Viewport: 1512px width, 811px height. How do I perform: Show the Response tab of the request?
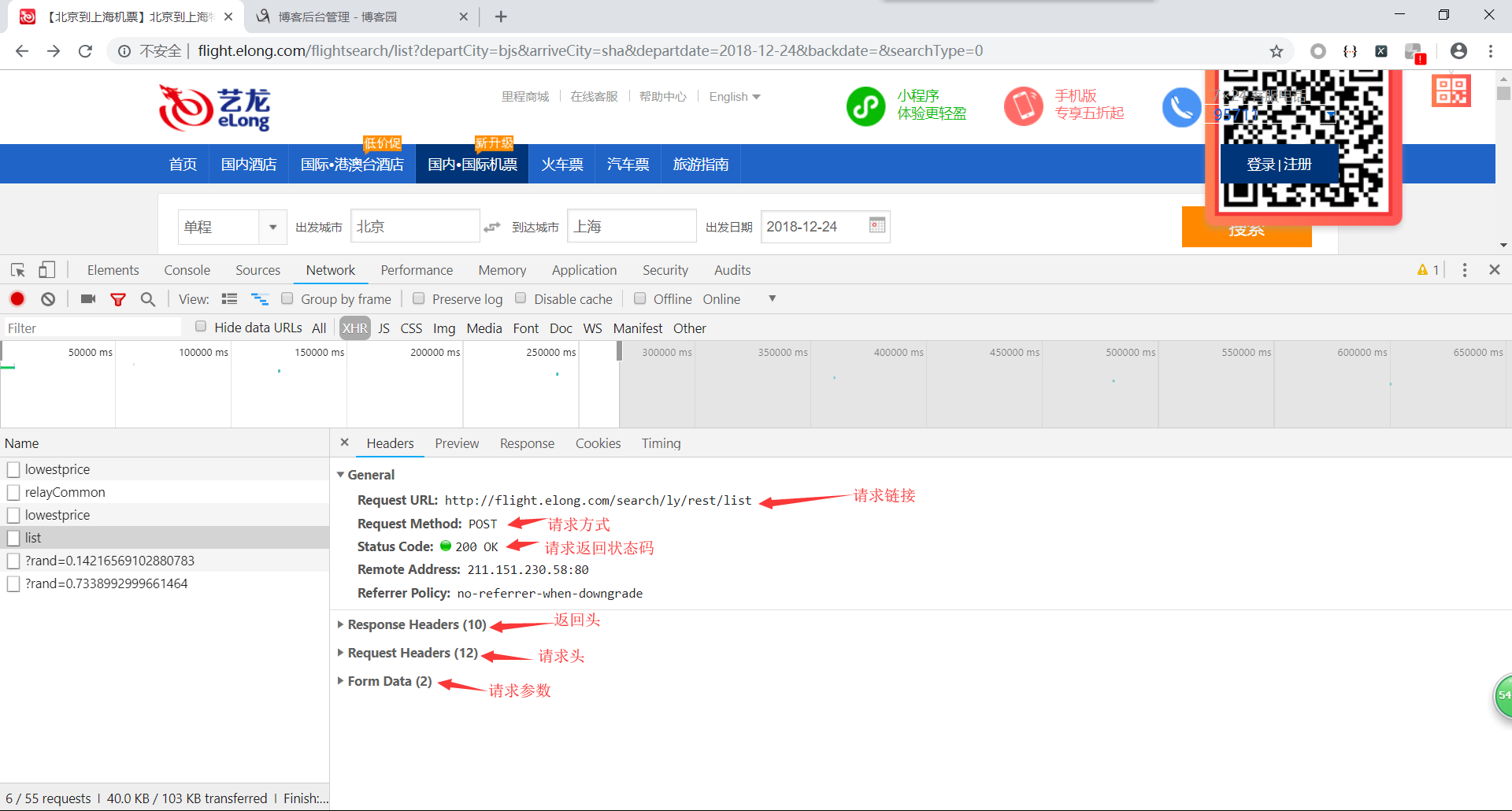[527, 443]
